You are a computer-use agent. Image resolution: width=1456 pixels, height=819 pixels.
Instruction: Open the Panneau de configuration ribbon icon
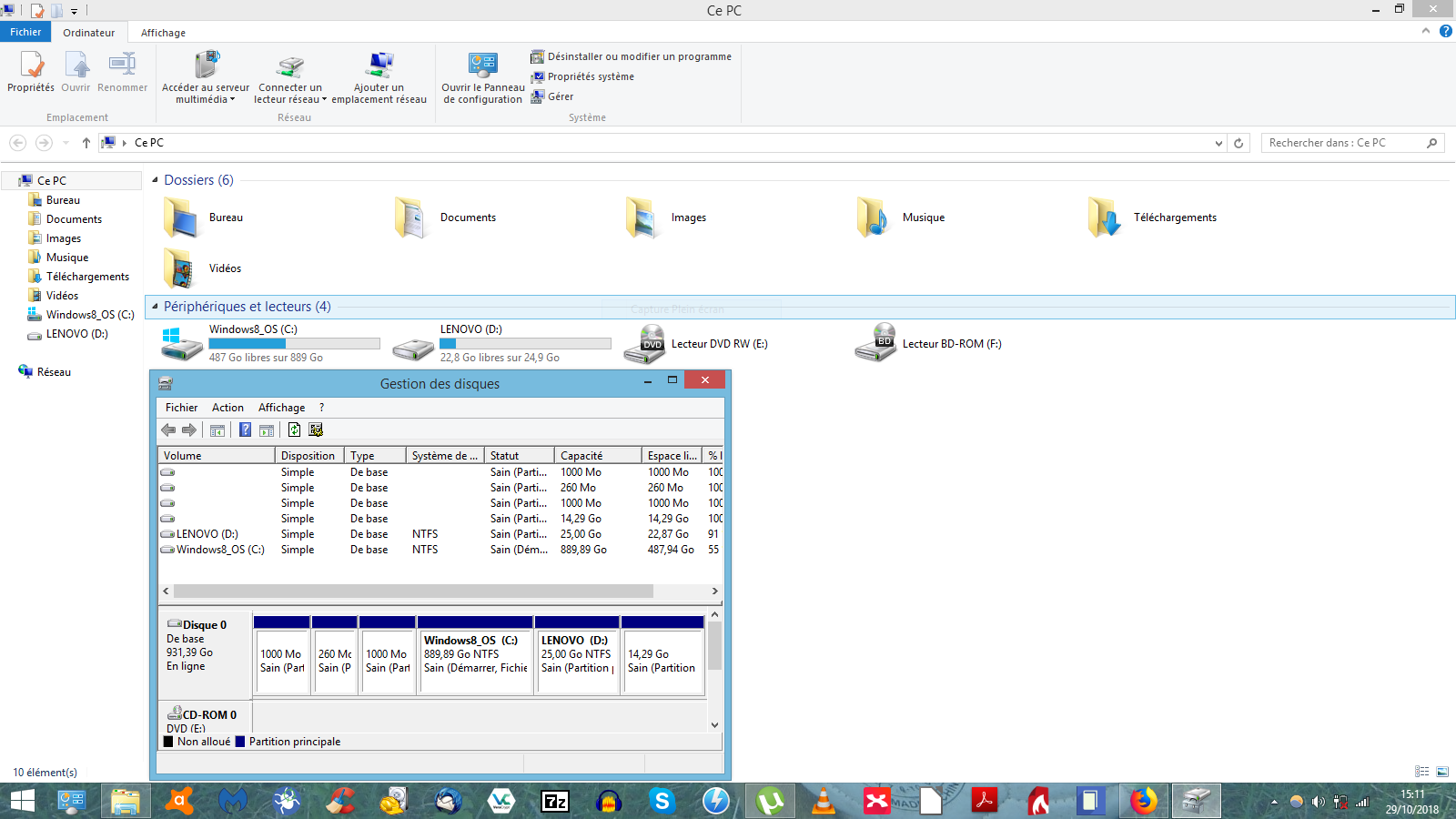click(483, 66)
